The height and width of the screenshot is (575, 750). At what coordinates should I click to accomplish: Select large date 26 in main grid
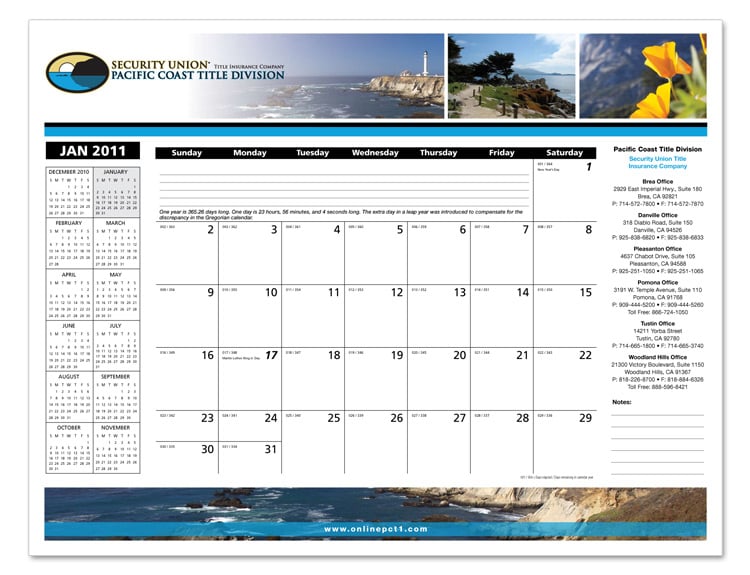tap(397, 418)
